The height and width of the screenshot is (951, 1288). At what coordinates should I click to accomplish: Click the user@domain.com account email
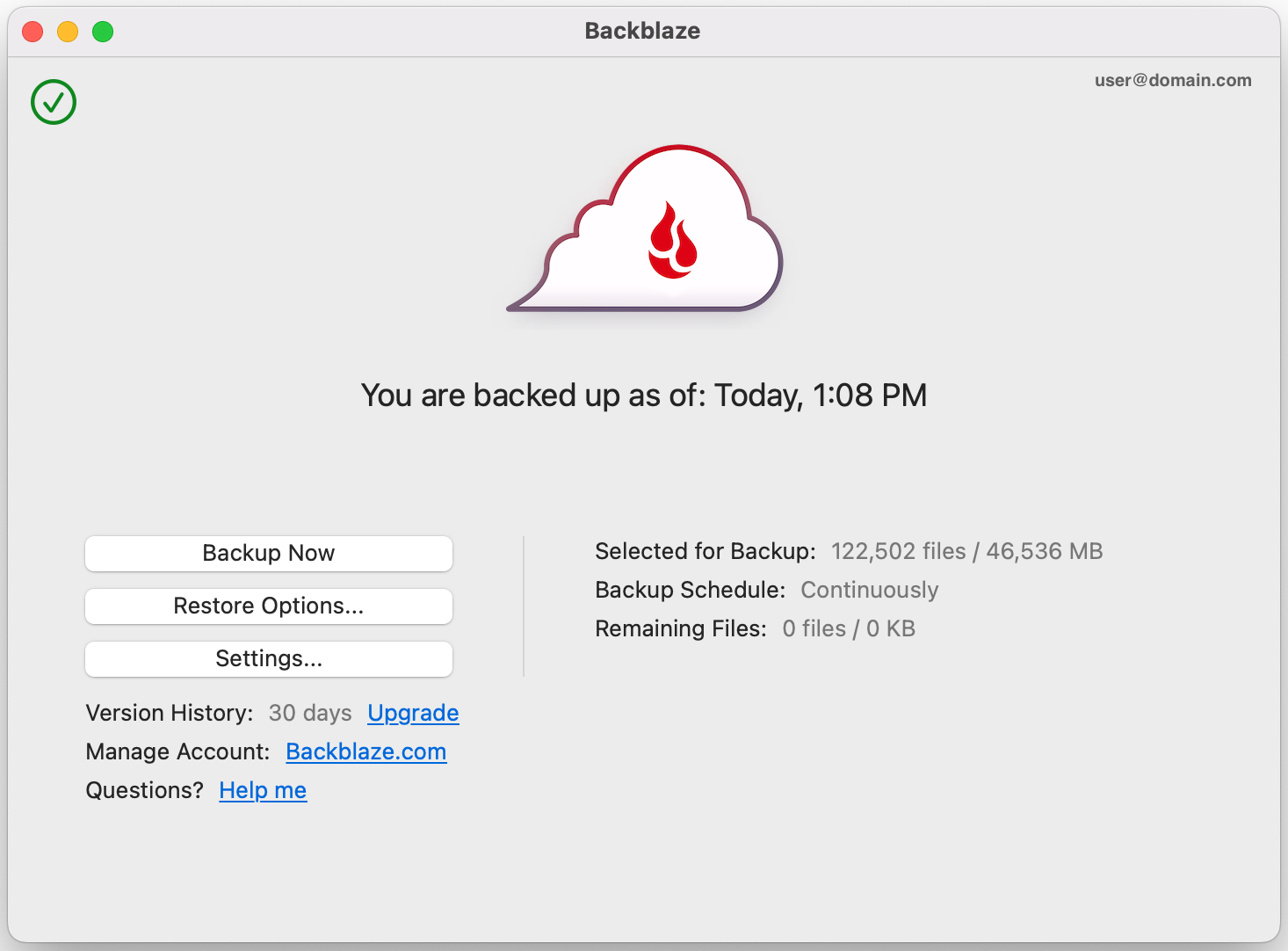(1172, 80)
